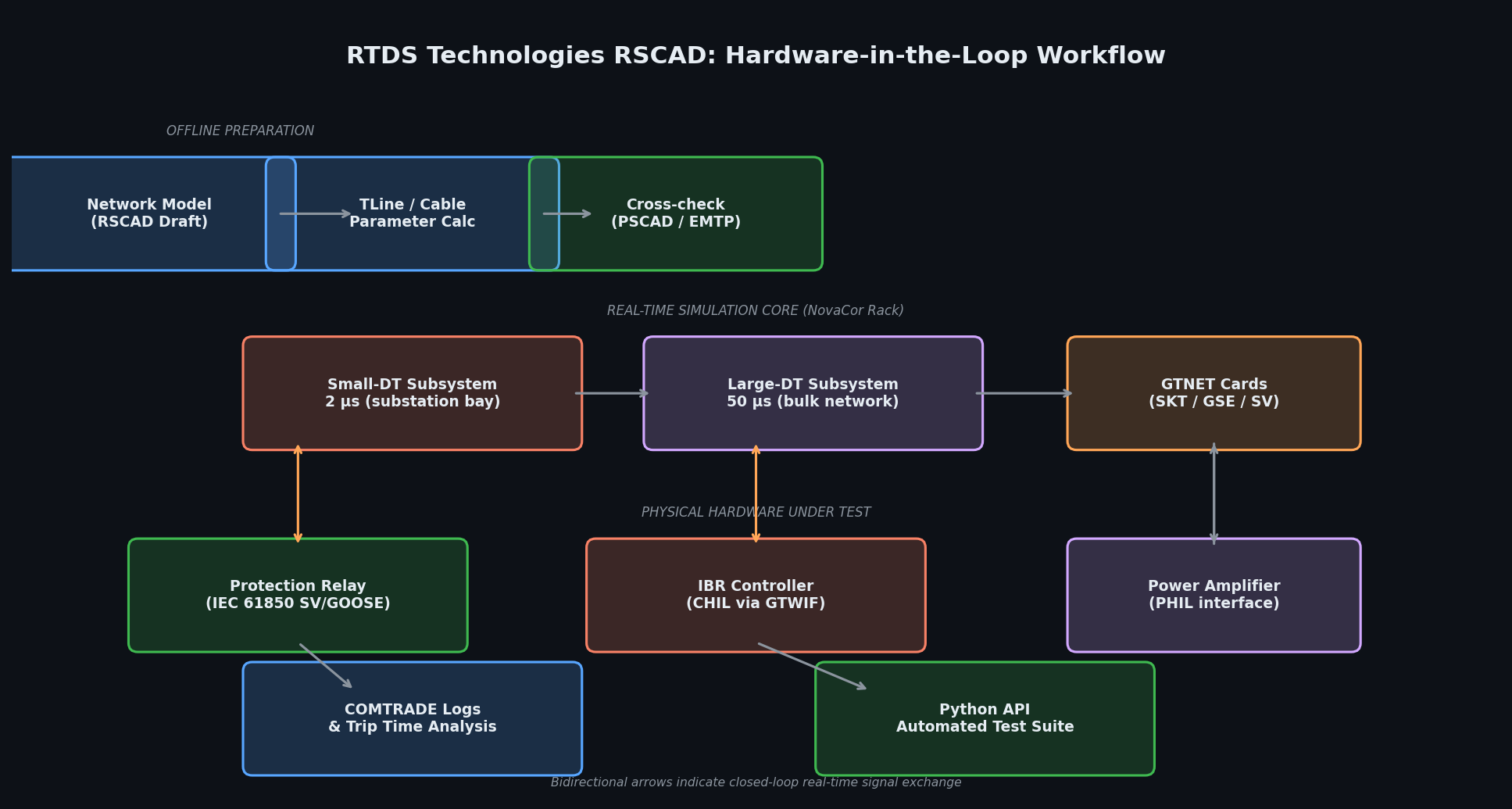Click the OFFLINE PREPARATION section label
The height and width of the screenshot is (809, 1512).
tap(240, 131)
